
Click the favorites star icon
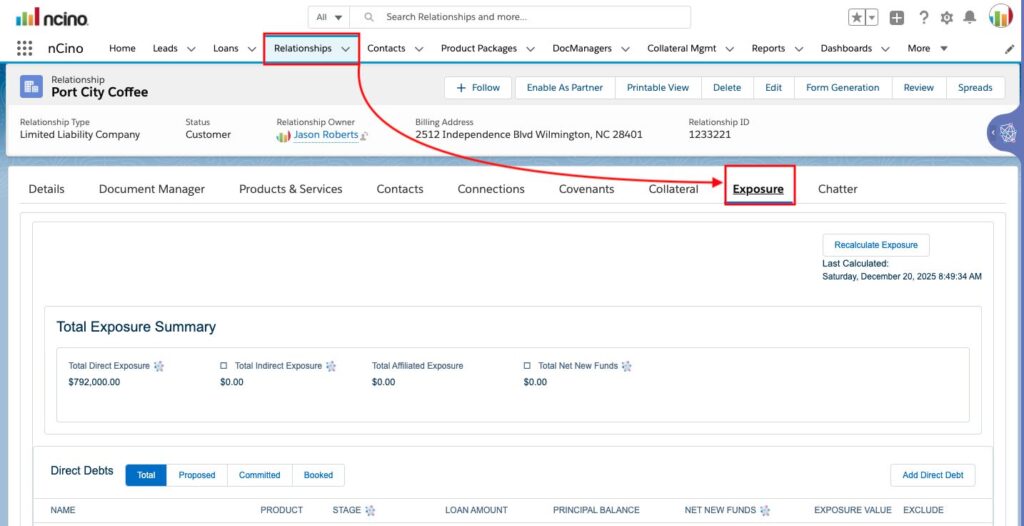(x=856, y=18)
